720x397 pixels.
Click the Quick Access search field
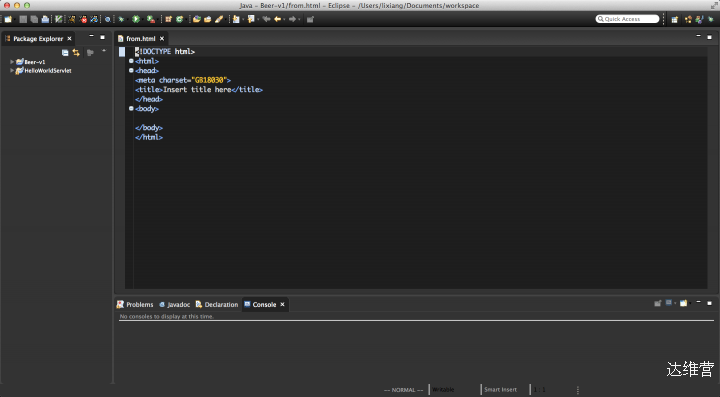click(627, 19)
